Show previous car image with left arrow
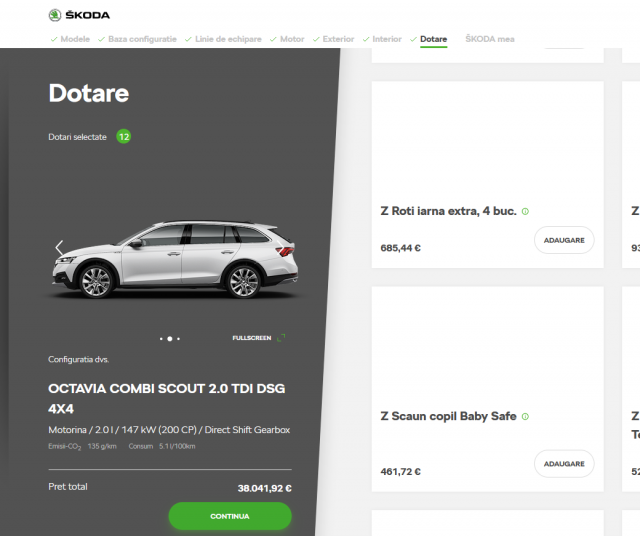The width and height of the screenshot is (640, 536). pos(59,248)
